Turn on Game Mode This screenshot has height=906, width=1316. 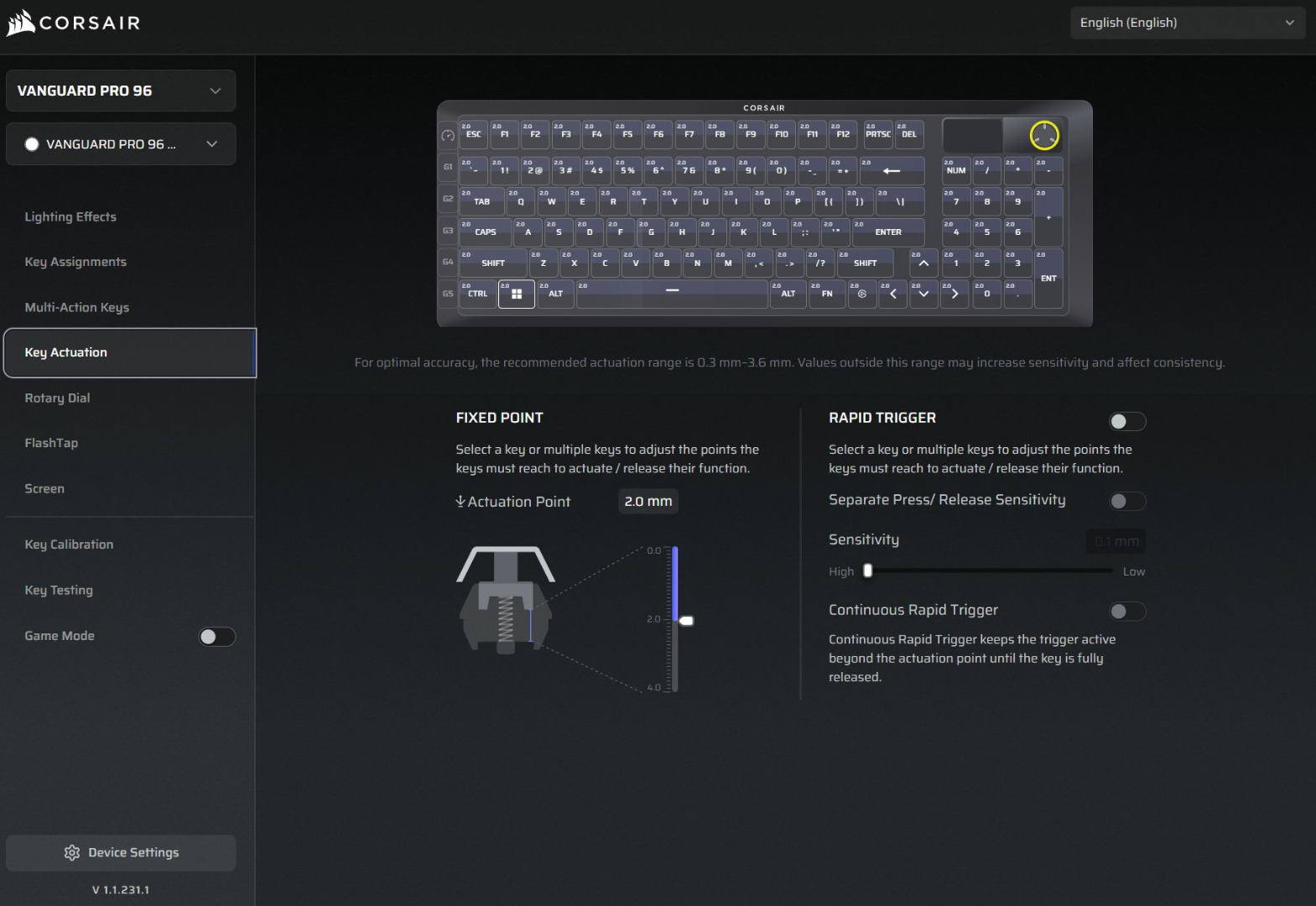click(x=216, y=637)
